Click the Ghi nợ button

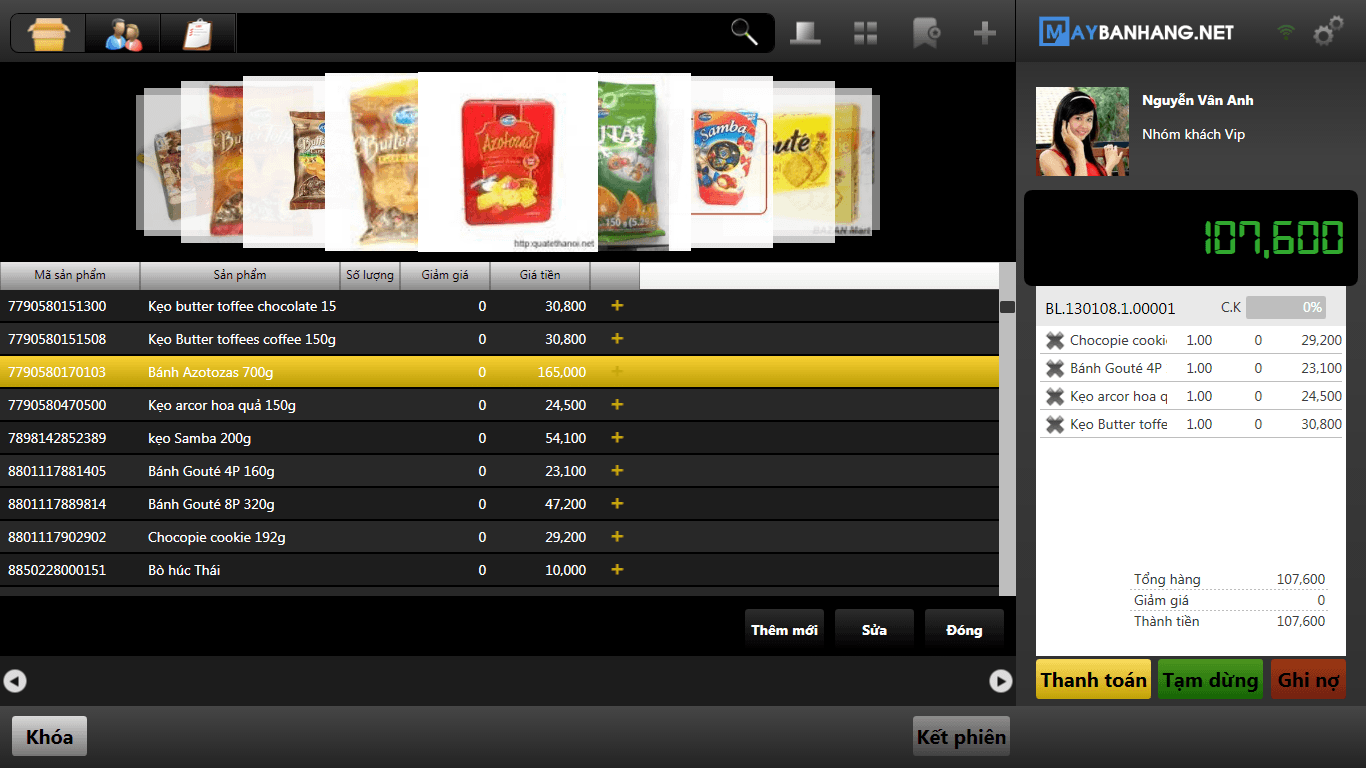coord(1308,680)
